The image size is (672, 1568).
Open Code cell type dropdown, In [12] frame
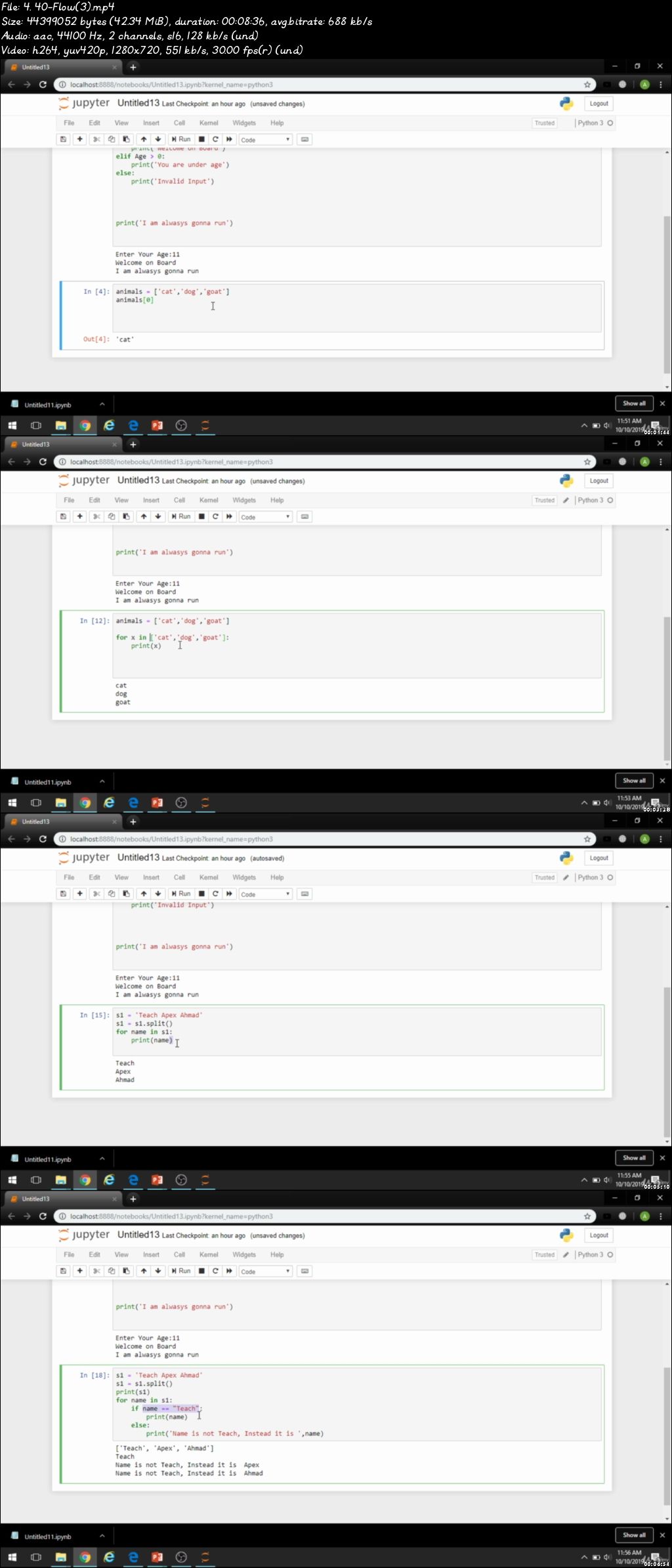[x=265, y=517]
